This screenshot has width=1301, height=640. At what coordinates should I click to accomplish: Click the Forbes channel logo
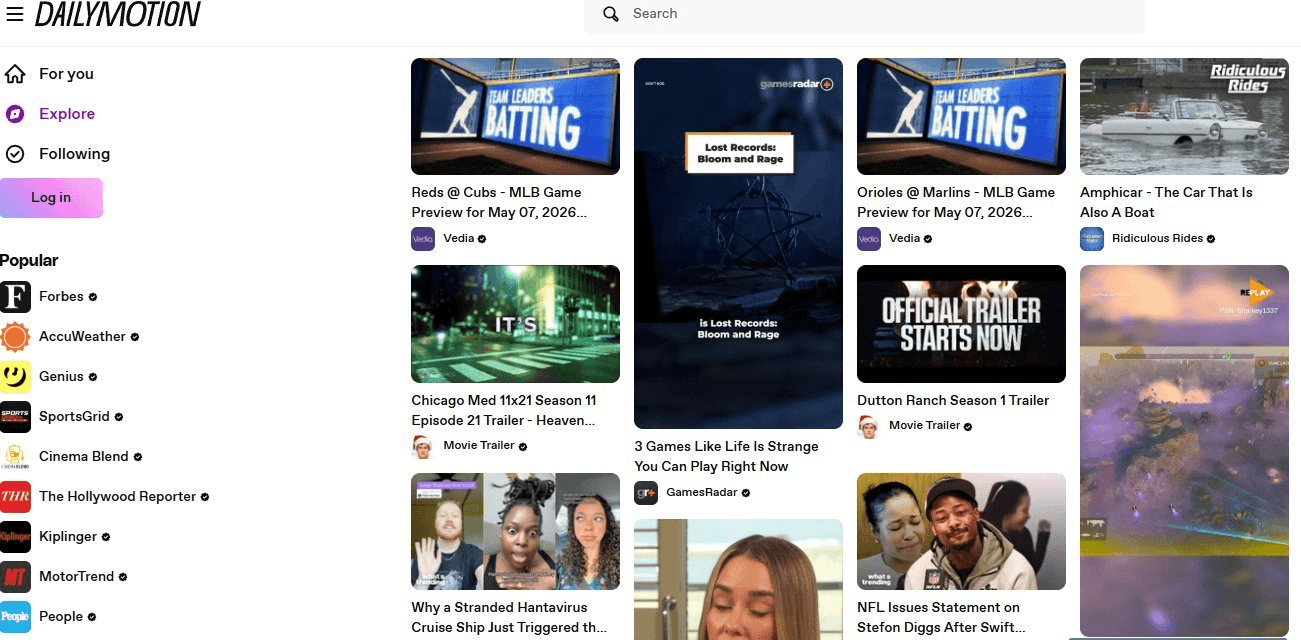pos(15,297)
